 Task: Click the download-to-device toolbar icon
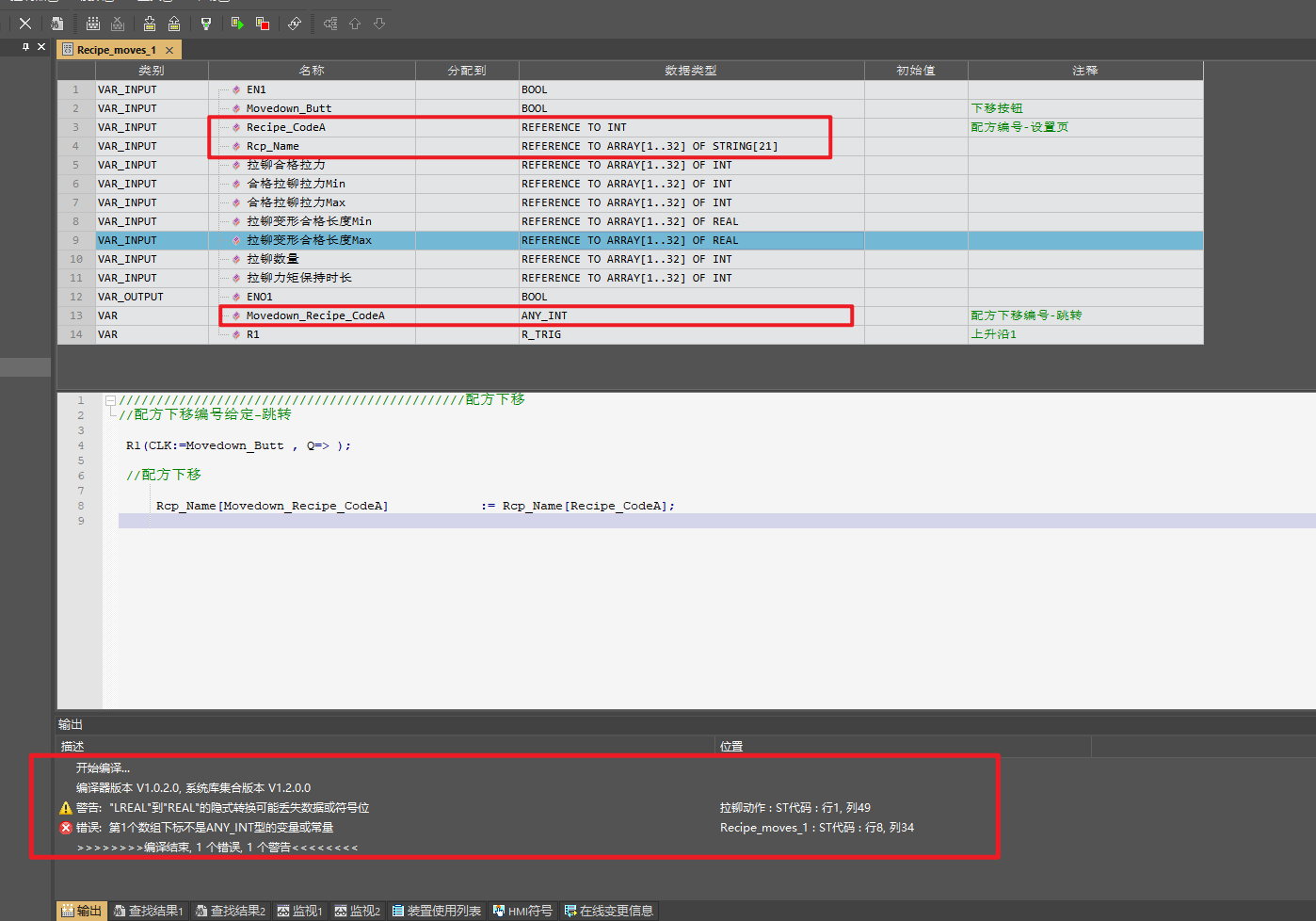pyautogui.click(x=150, y=24)
